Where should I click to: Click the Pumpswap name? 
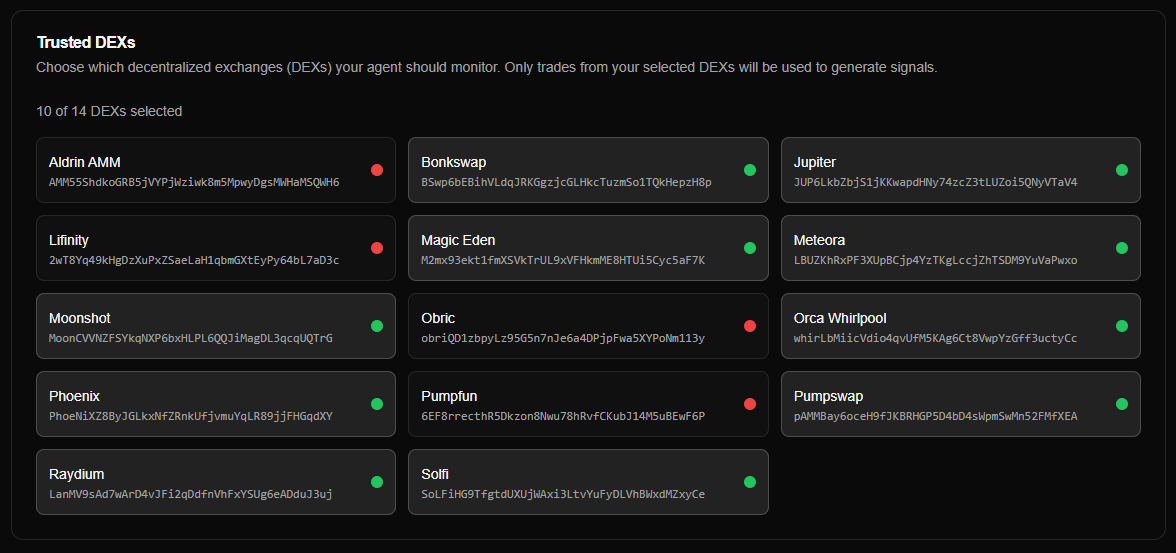pos(828,396)
